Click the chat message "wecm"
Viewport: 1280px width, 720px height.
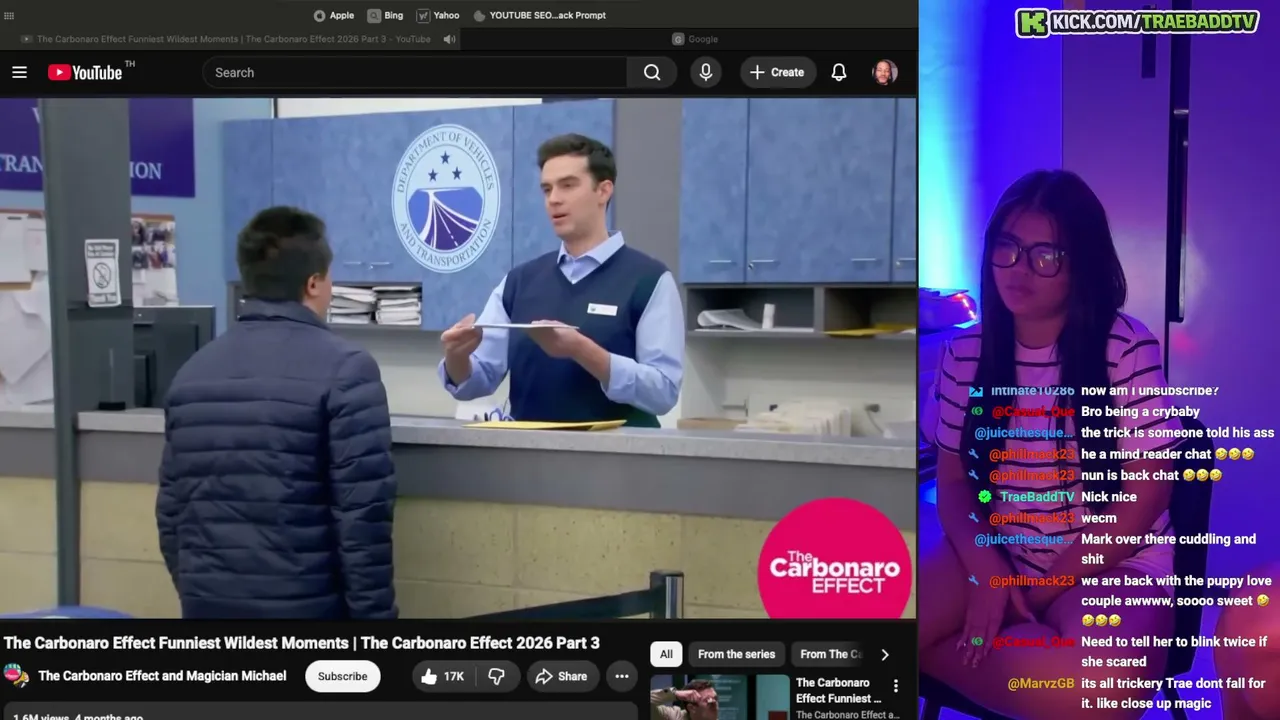point(1099,518)
